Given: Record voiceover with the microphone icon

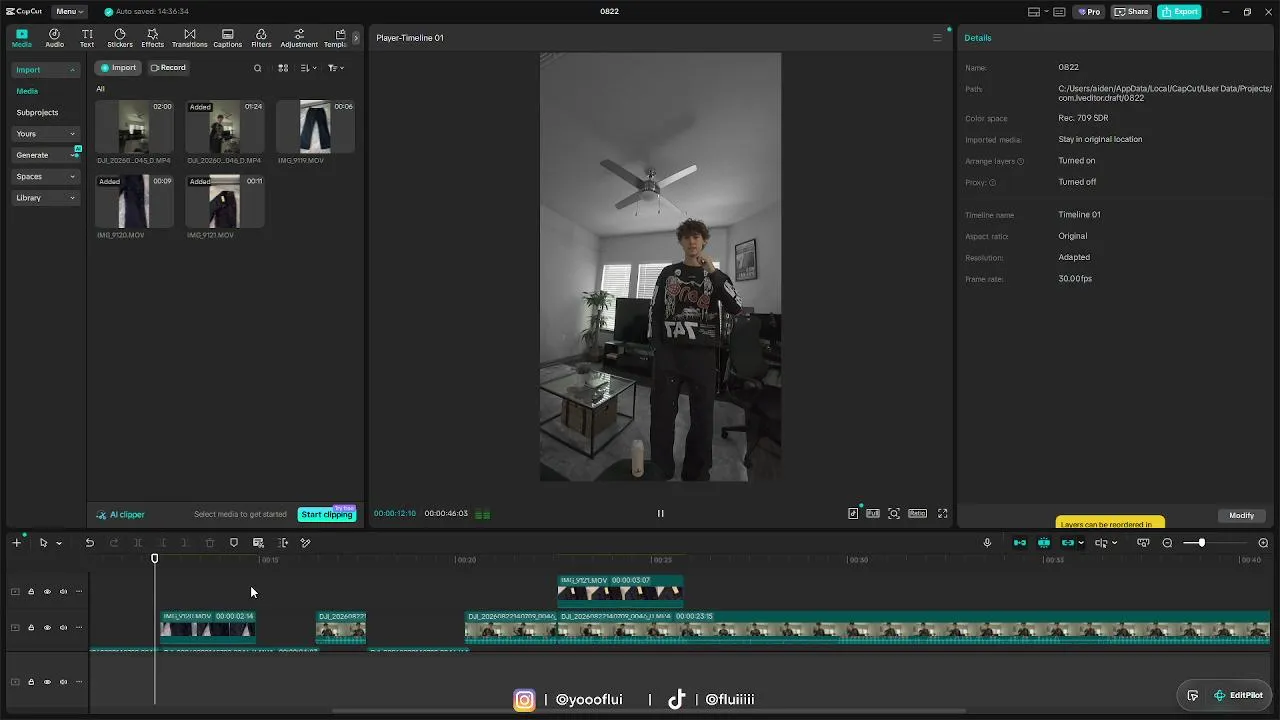Looking at the screenshot, I should coord(987,543).
